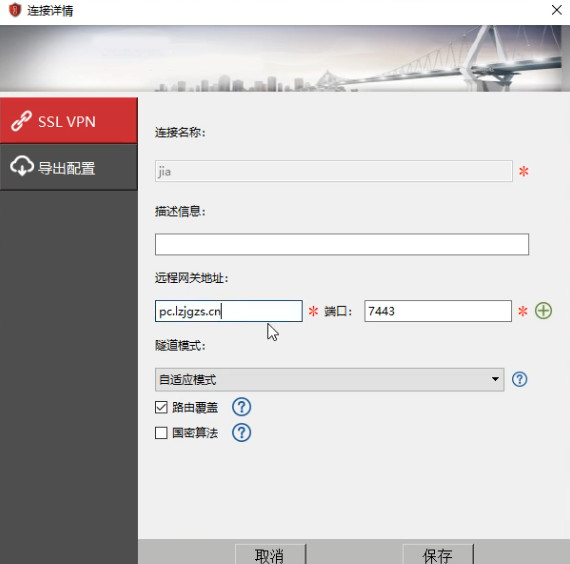Close the 连接详情 dialog window
Image resolution: width=570 pixels, height=564 pixels.
coord(557,10)
